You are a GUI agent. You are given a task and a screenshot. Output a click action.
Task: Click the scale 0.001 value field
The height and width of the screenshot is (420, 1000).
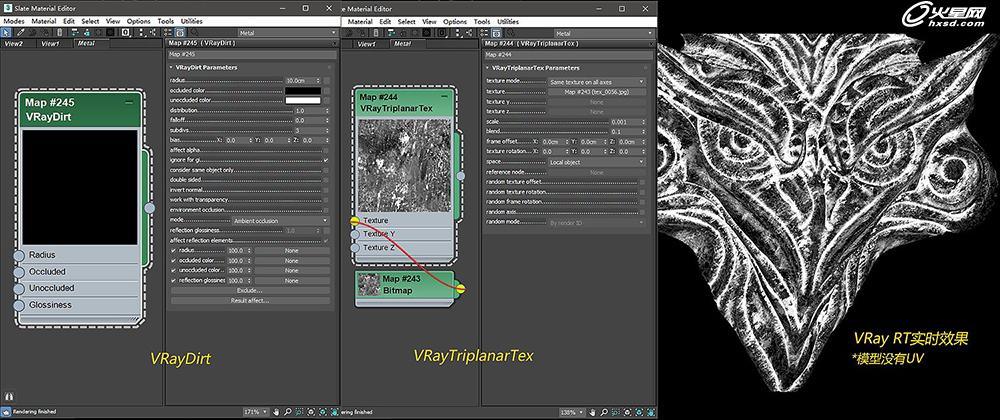pos(624,122)
